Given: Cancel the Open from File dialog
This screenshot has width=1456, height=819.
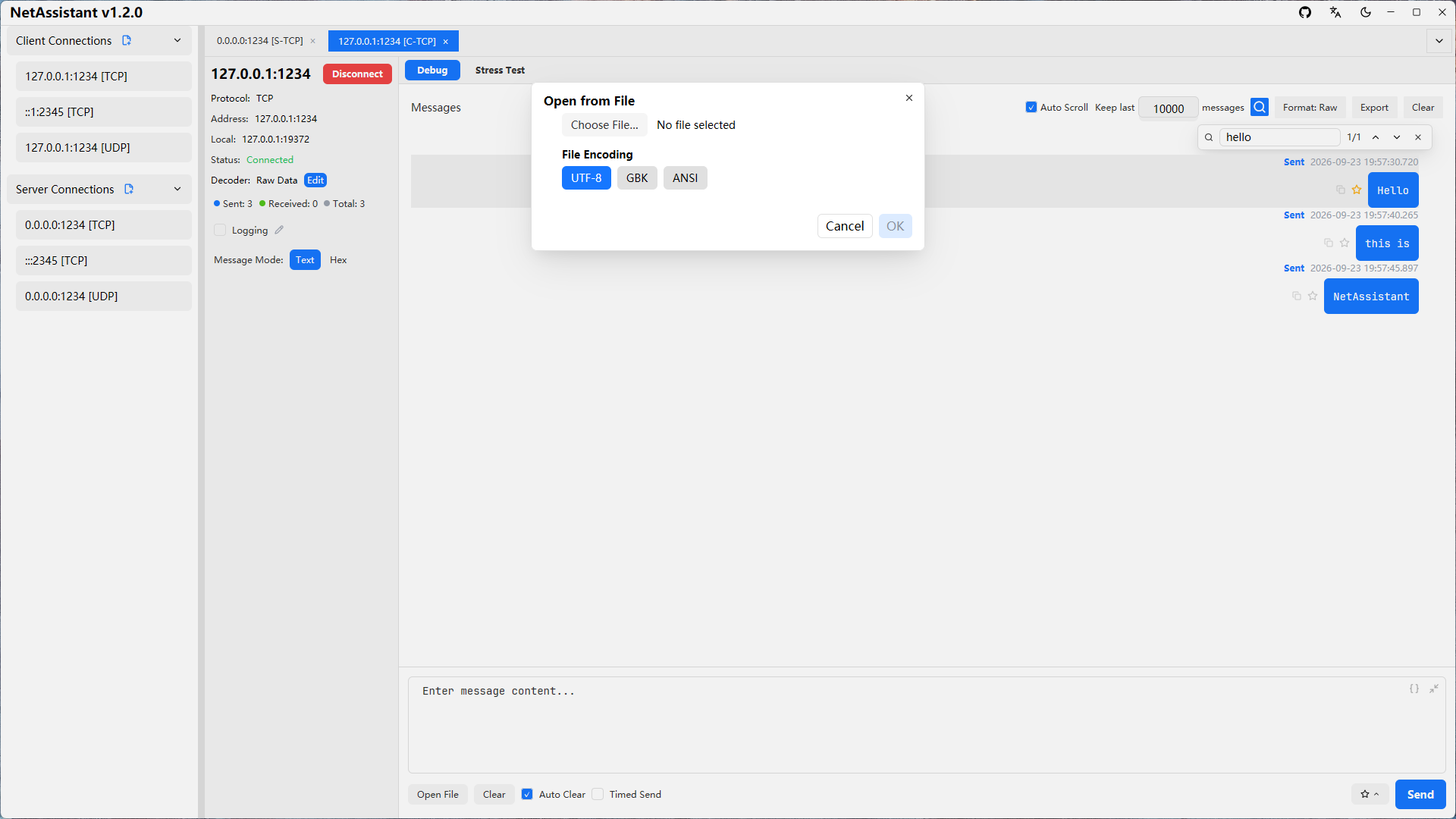Looking at the screenshot, I should (x=845, y=226).
